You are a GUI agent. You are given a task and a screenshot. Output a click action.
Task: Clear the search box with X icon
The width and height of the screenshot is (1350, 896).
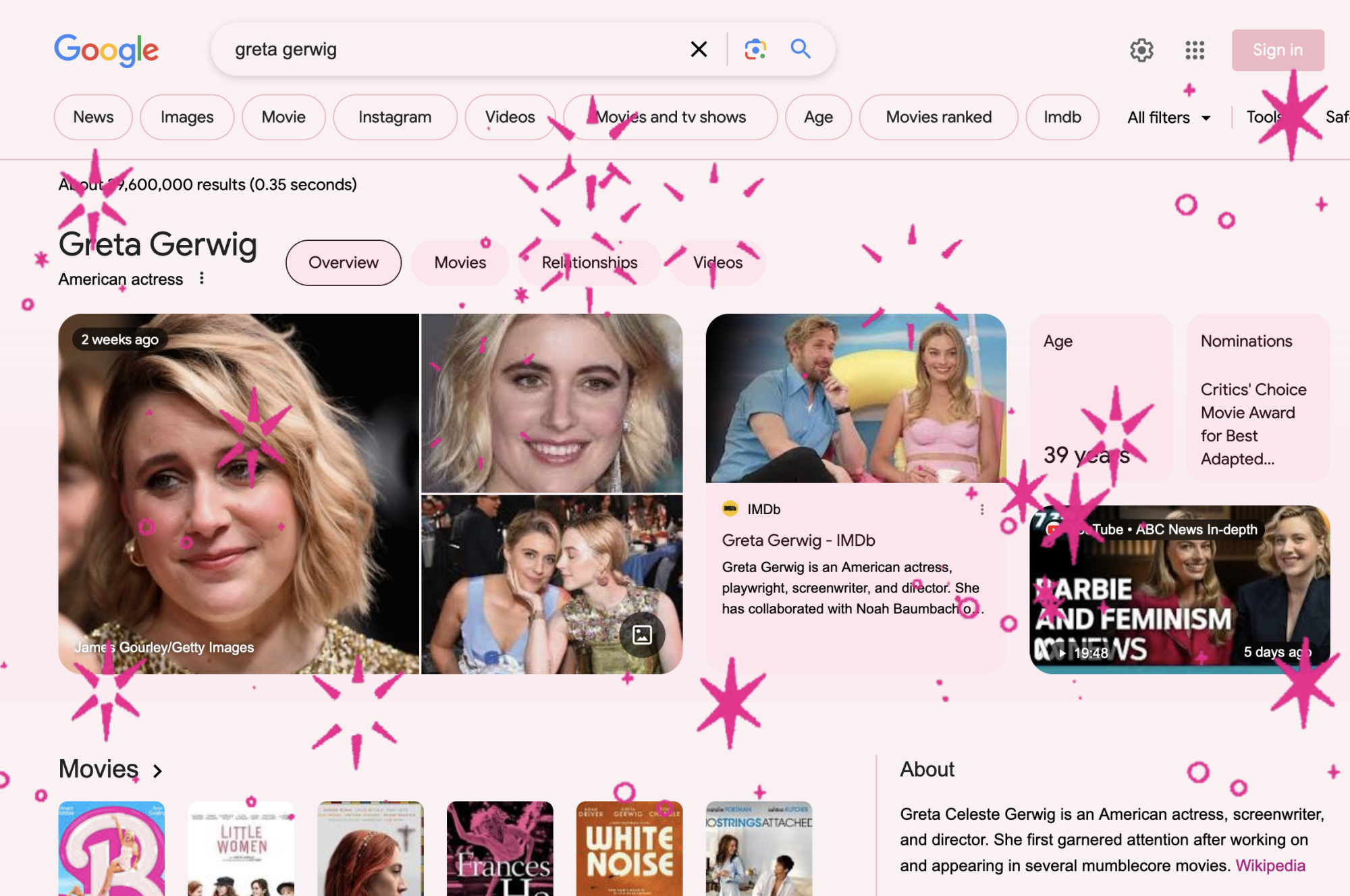pos(699,49)
